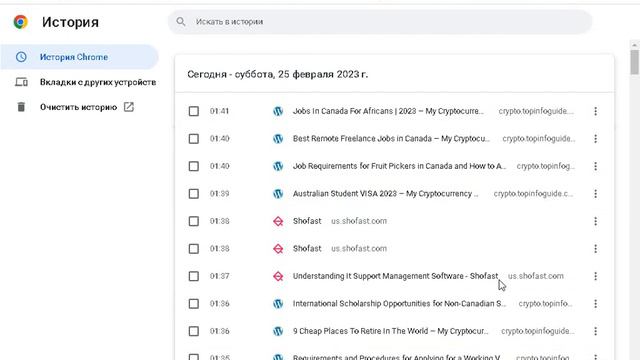
Task: Select the checkbox for Jobs In Canada For Africans
Action: click(x=194, y=111)
